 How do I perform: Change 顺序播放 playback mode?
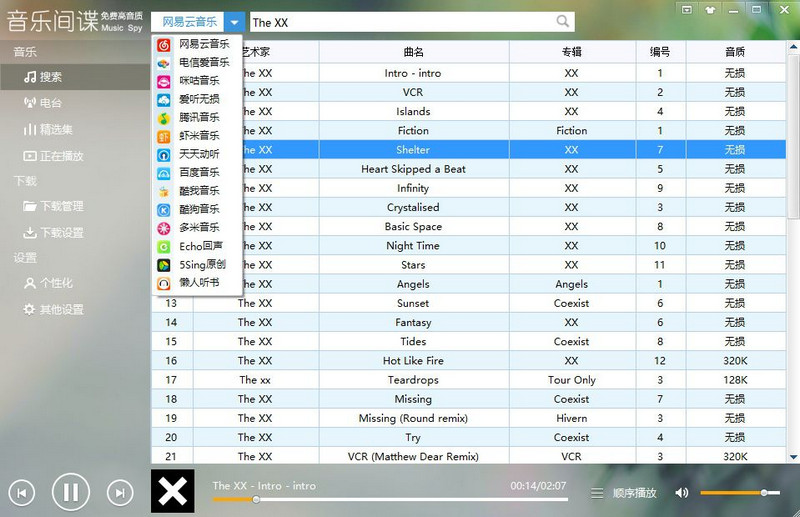[x=634, y=493]
